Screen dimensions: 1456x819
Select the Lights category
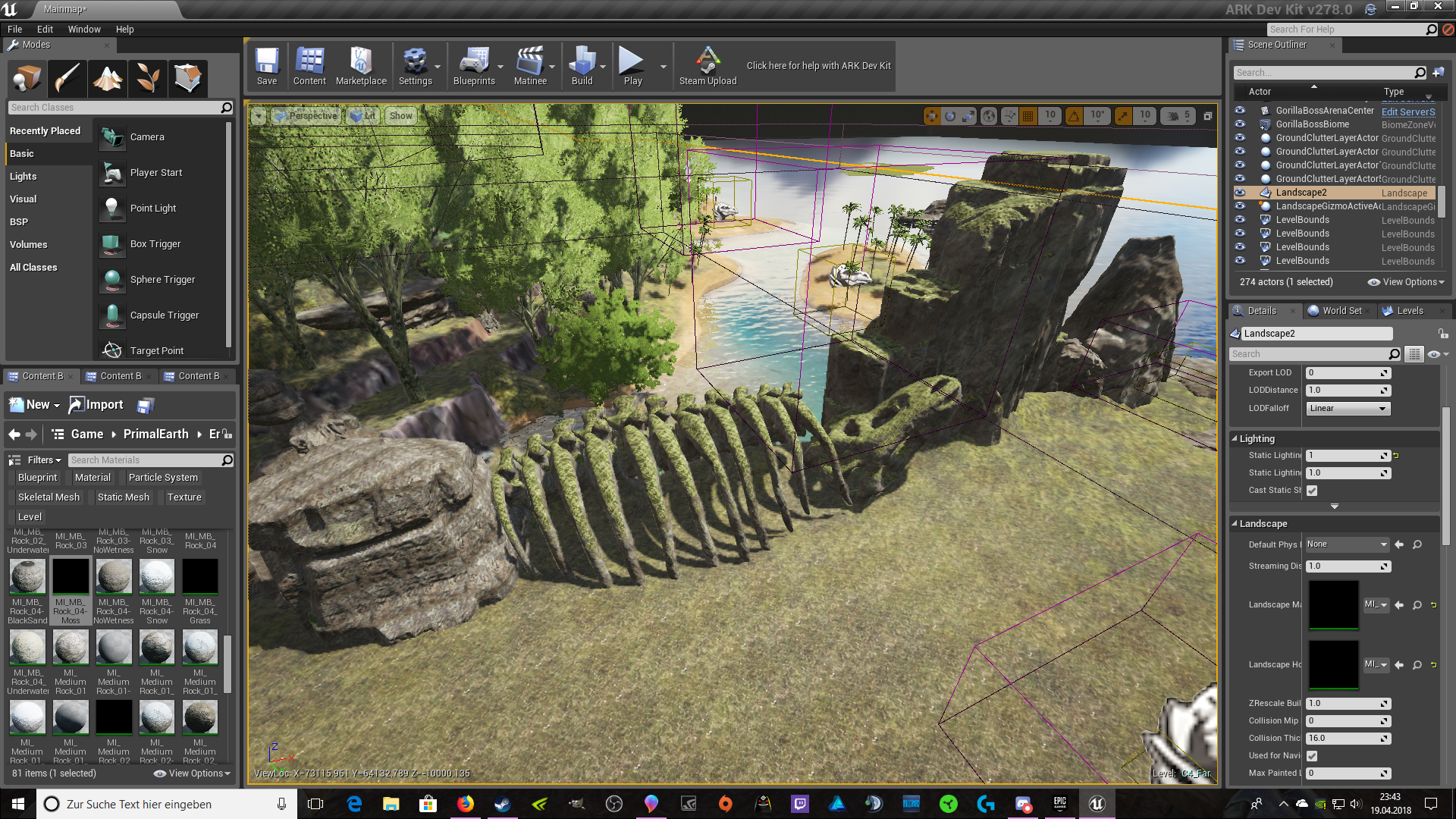tap(23, 177)
